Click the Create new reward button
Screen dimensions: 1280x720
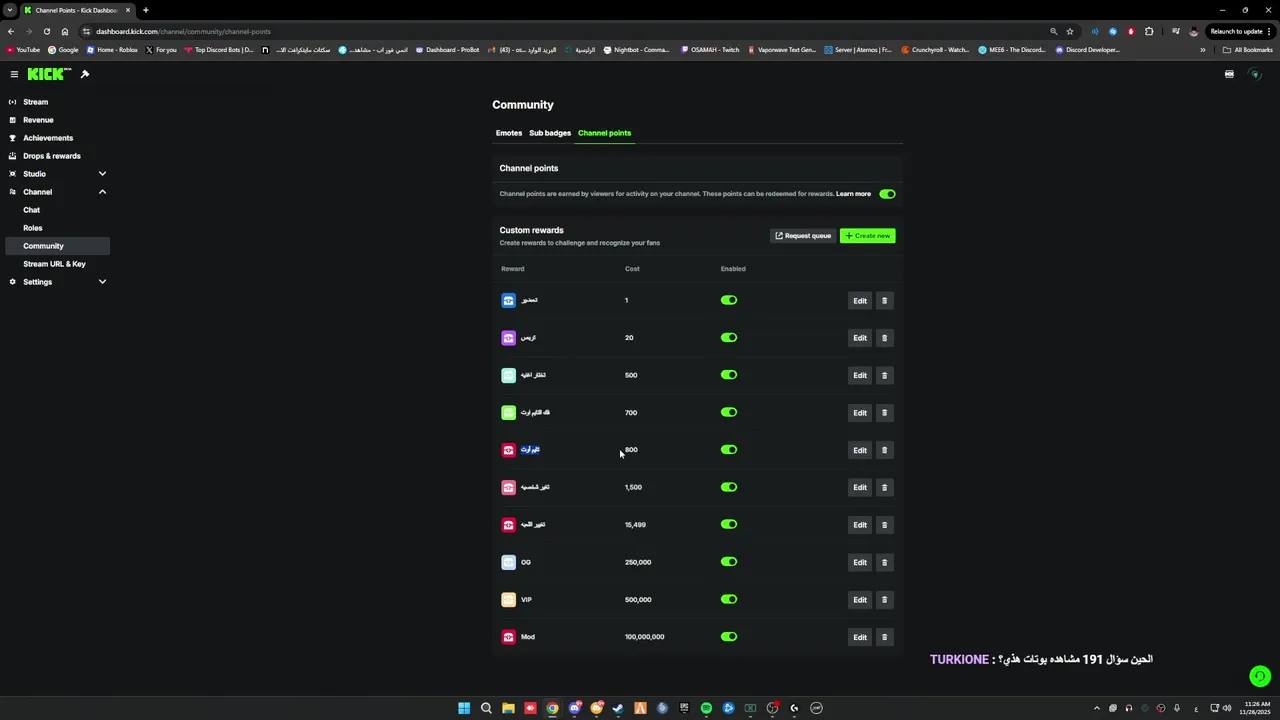pos(867,236)
